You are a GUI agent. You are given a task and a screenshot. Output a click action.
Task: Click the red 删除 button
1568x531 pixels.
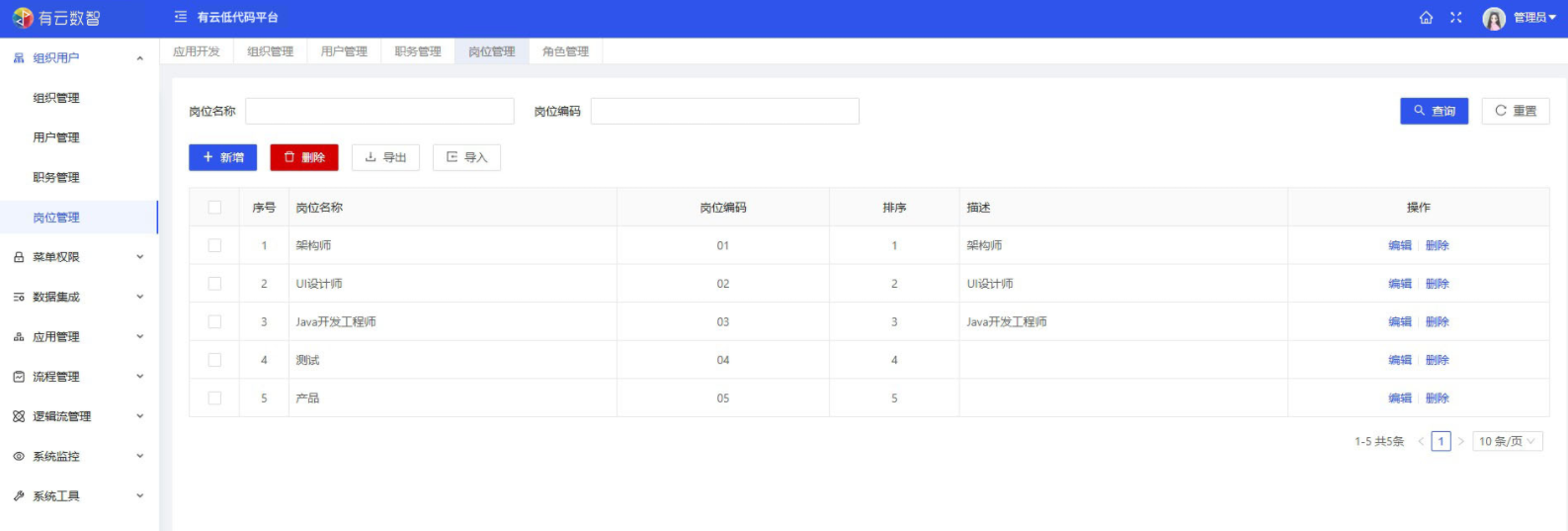coord(304,157)
